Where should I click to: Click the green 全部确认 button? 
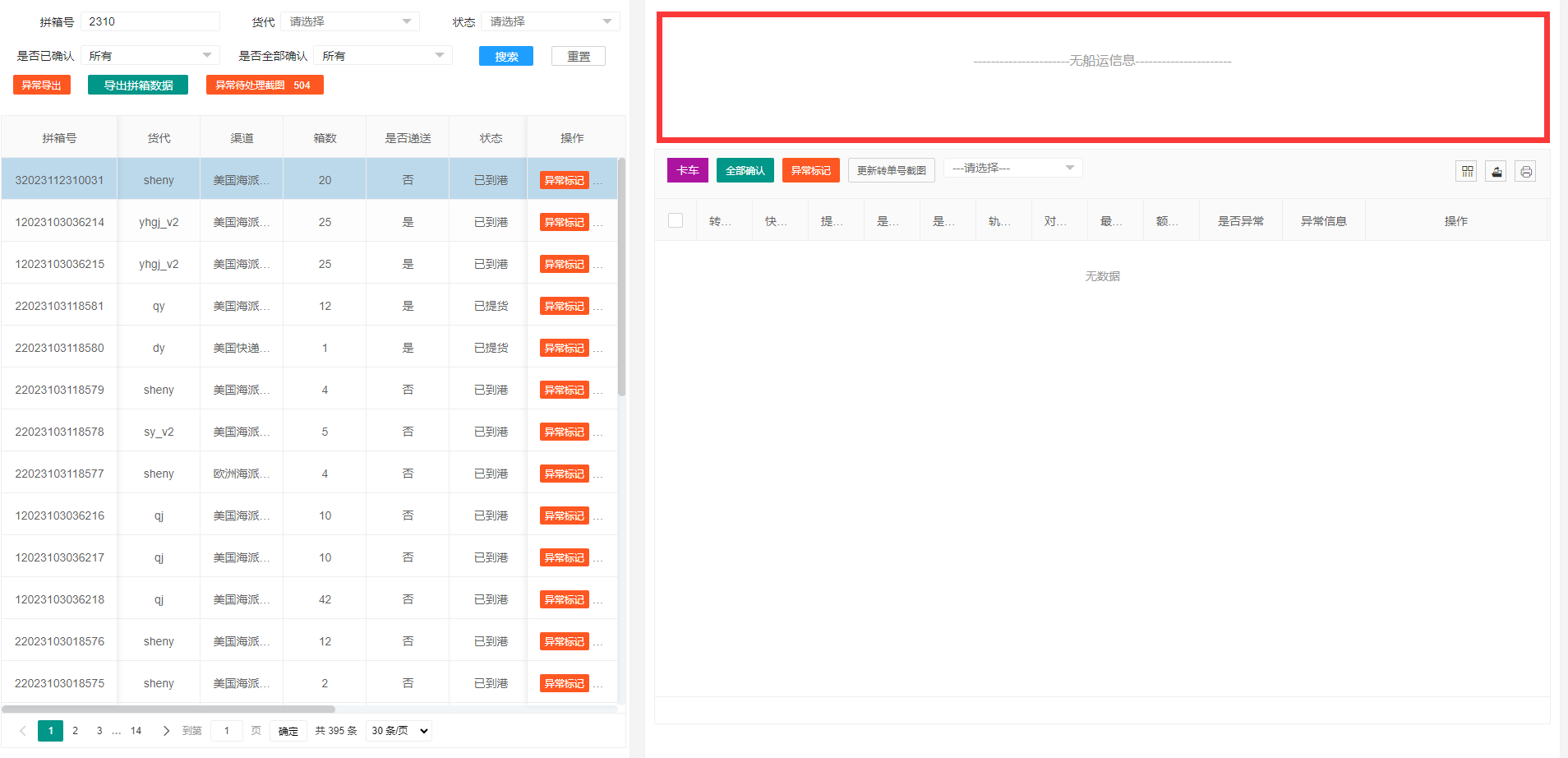pos(745,170)
